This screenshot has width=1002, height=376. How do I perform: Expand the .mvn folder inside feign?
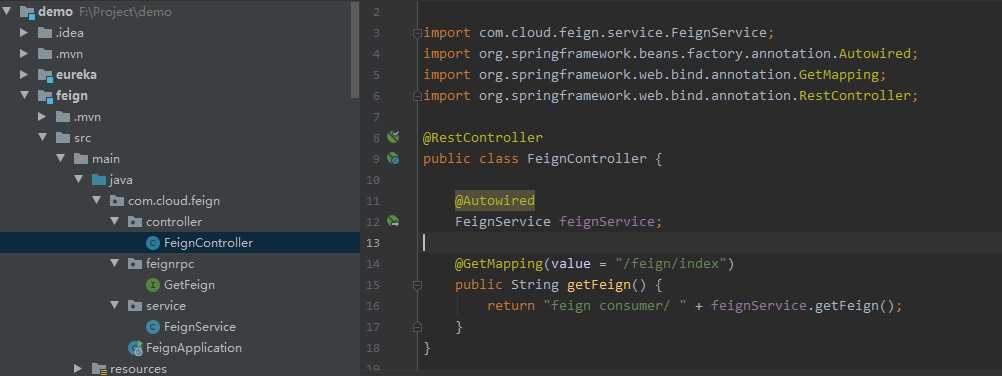click(x=42, y=117)
